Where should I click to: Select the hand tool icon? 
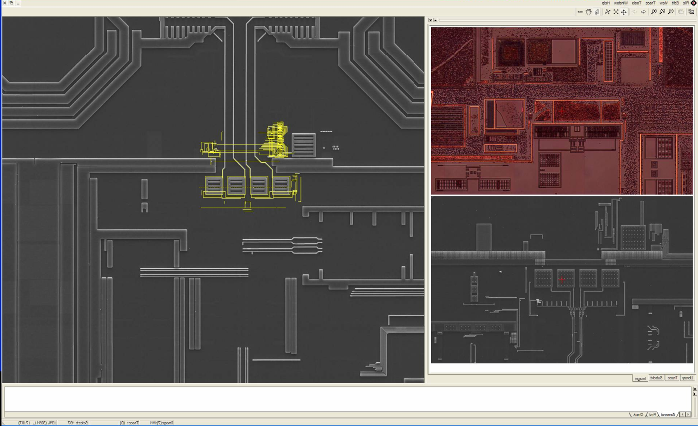[589, 12]
